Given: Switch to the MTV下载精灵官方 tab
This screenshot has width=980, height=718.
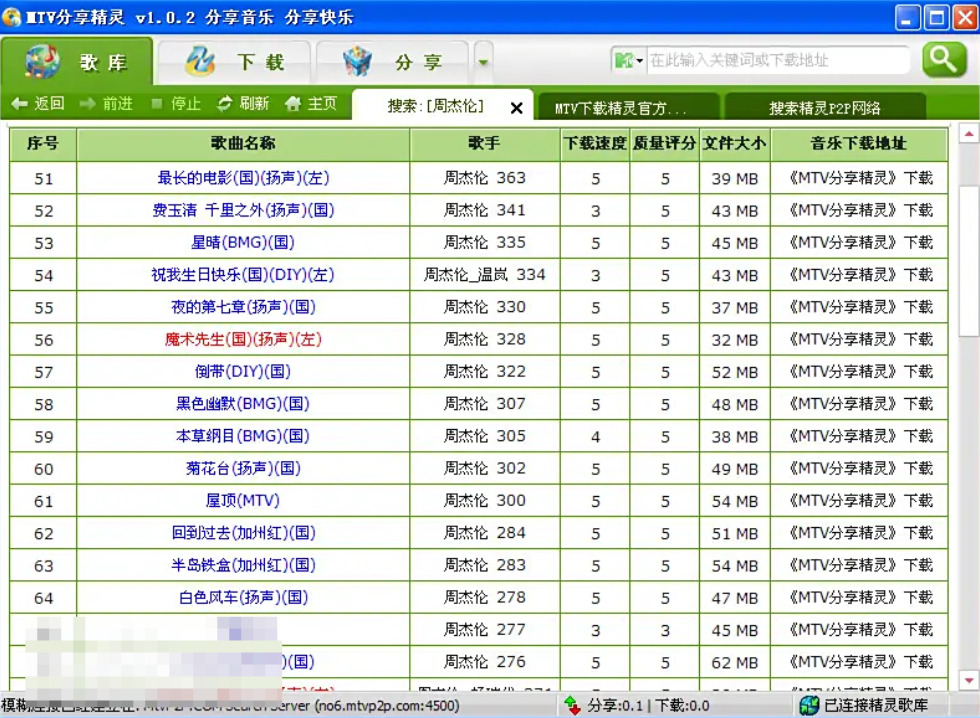Looking at the screenshot, I should click(620, 108).
